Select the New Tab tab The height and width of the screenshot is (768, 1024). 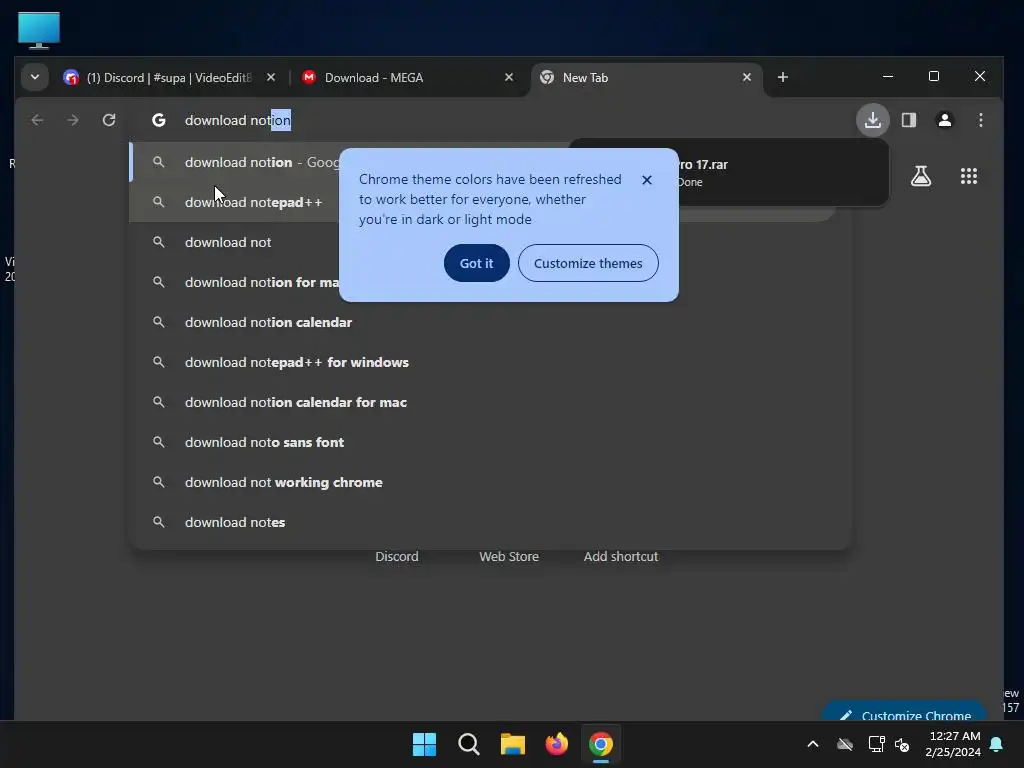647,78
